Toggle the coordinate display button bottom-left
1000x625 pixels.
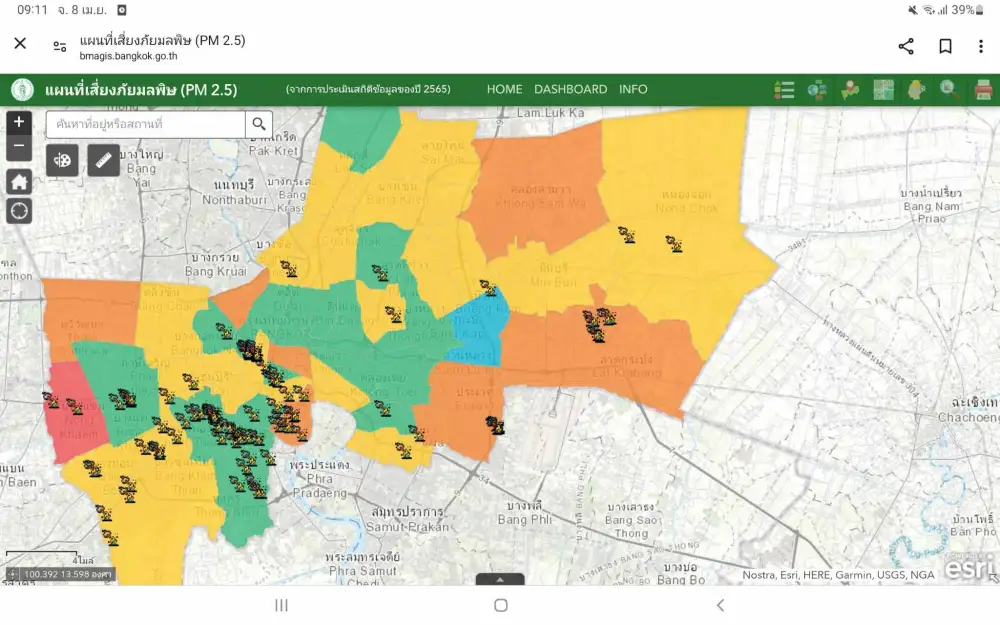click(12, 574)
